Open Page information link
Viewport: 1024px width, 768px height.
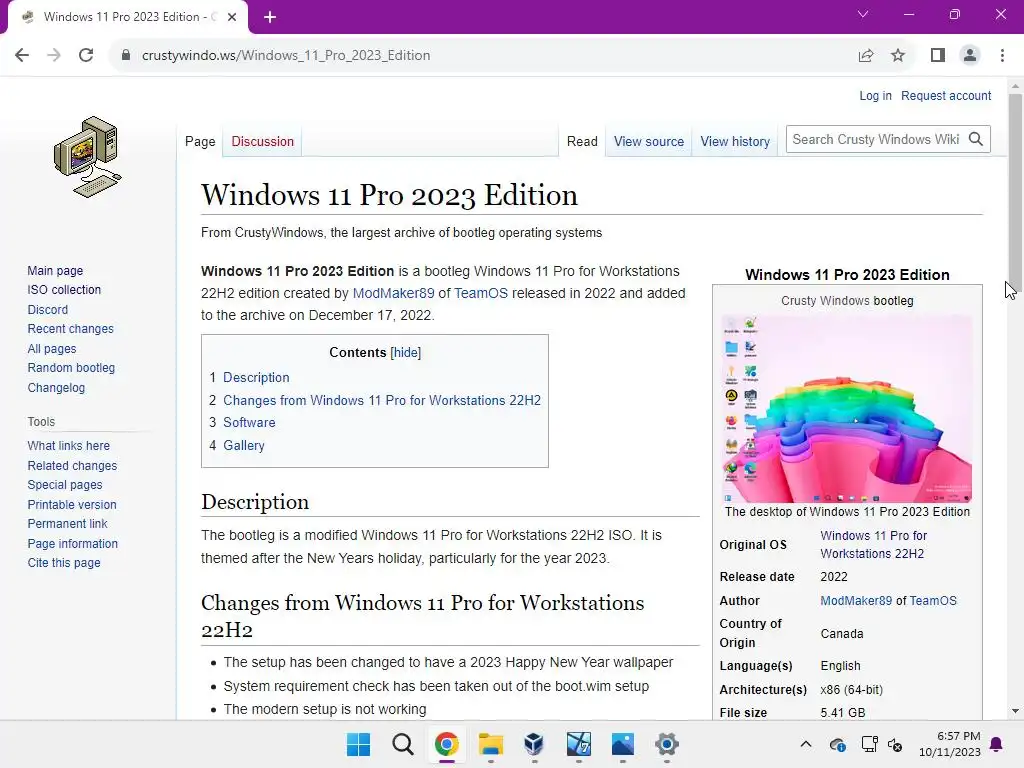[72, 543]
